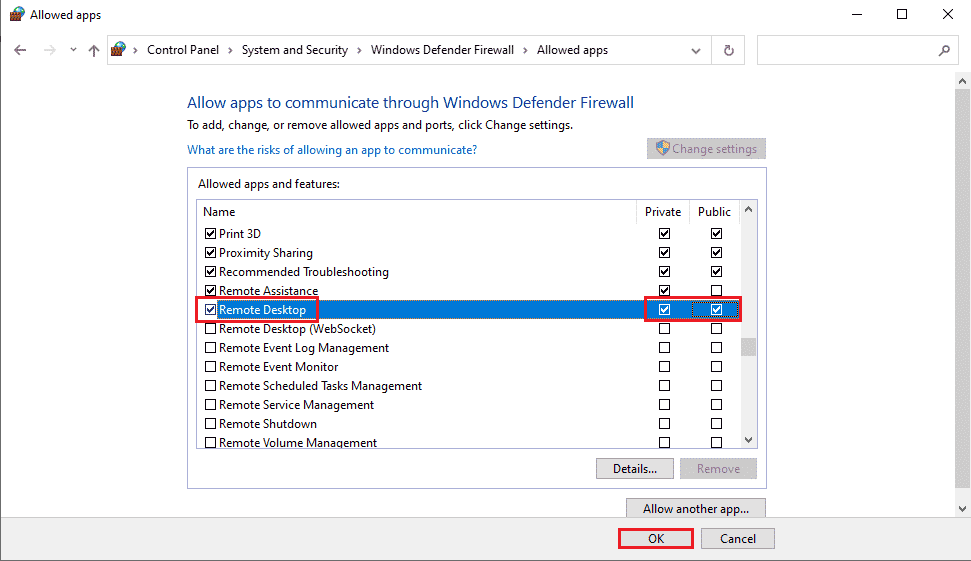This screenshot has width=971, height=561.
Task: Refresh the Allowed apps page
Action: [729, 50]
